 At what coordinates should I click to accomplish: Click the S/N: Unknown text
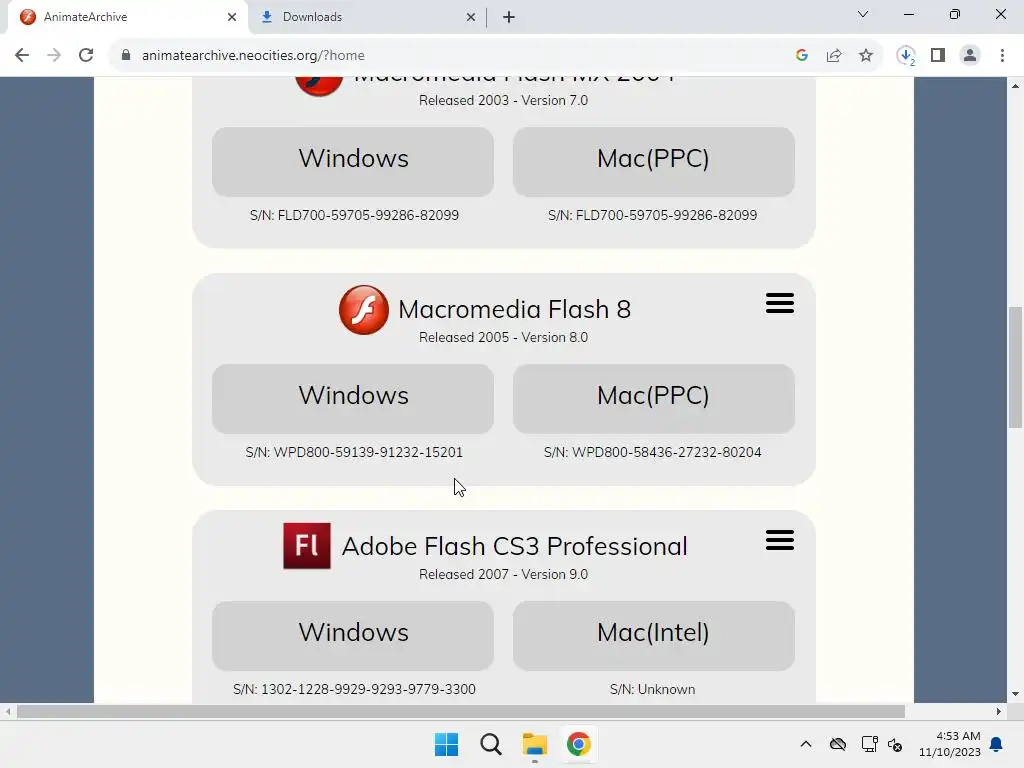coord(652,689)
